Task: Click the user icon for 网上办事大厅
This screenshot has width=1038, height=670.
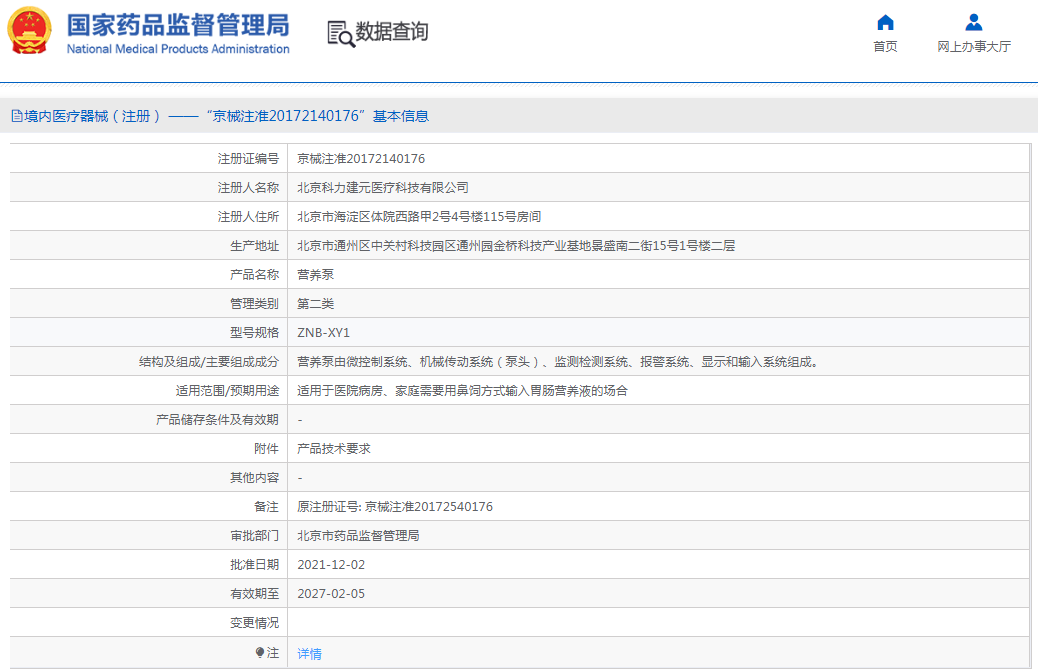Action: click(x=973, y=23)
